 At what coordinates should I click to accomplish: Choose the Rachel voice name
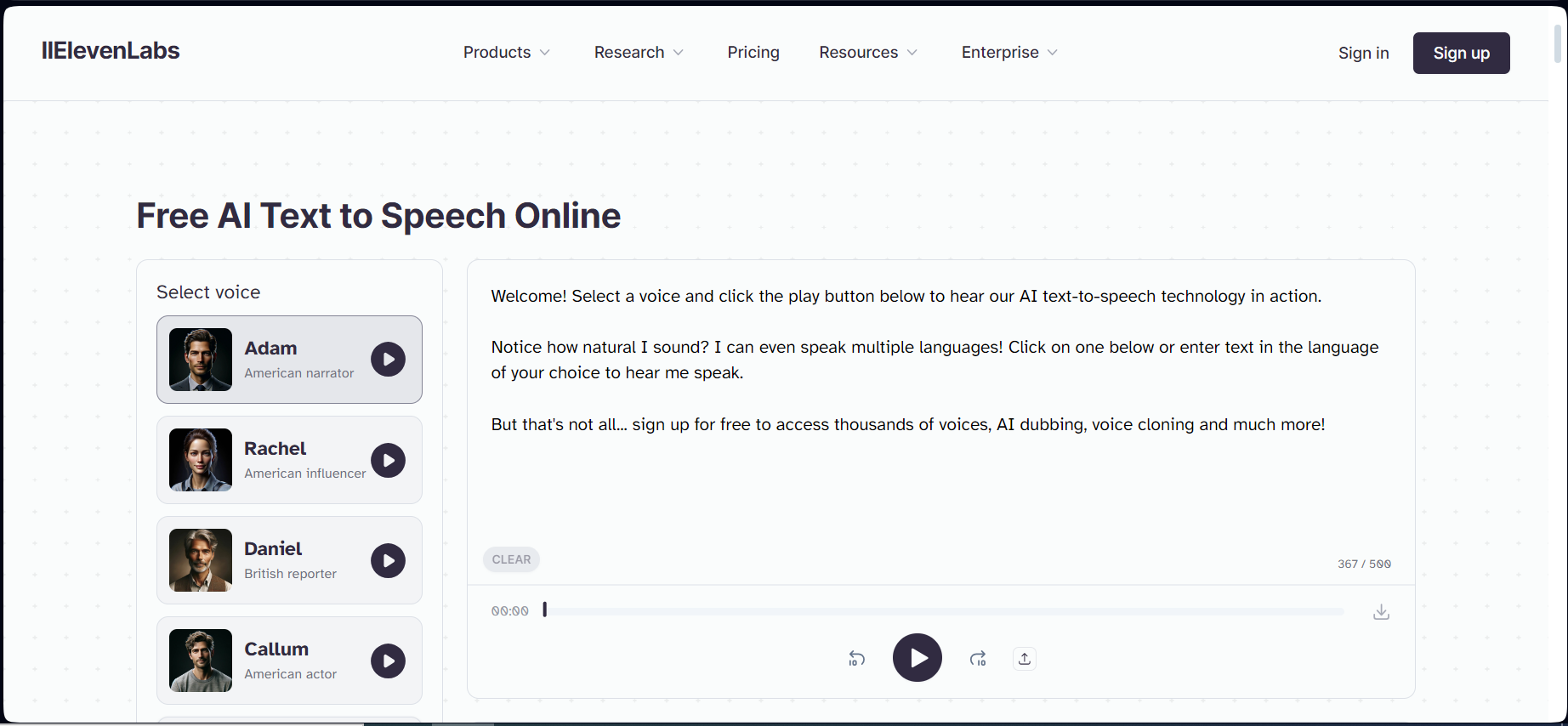[276, 449]
